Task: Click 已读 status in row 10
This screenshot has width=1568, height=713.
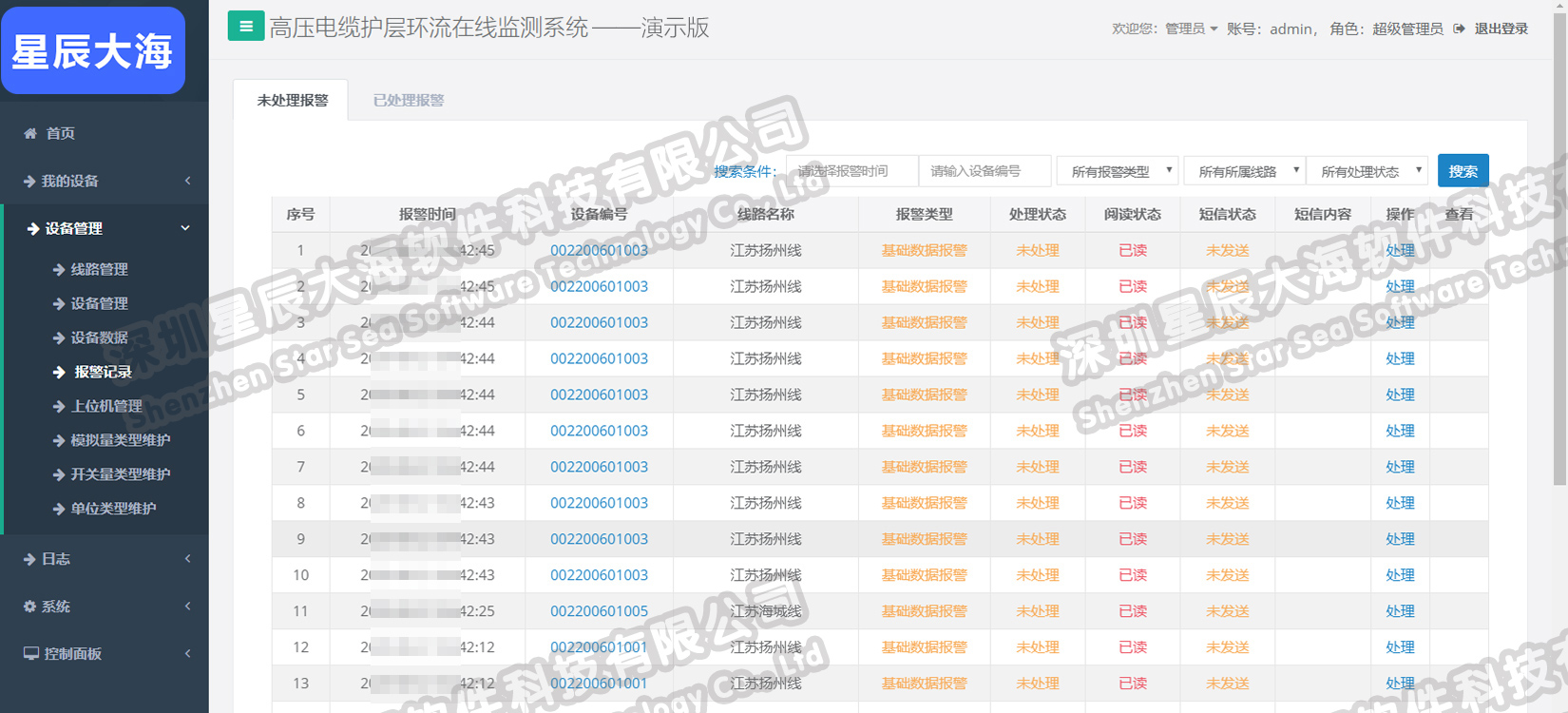Action: tap(1133, 576)
